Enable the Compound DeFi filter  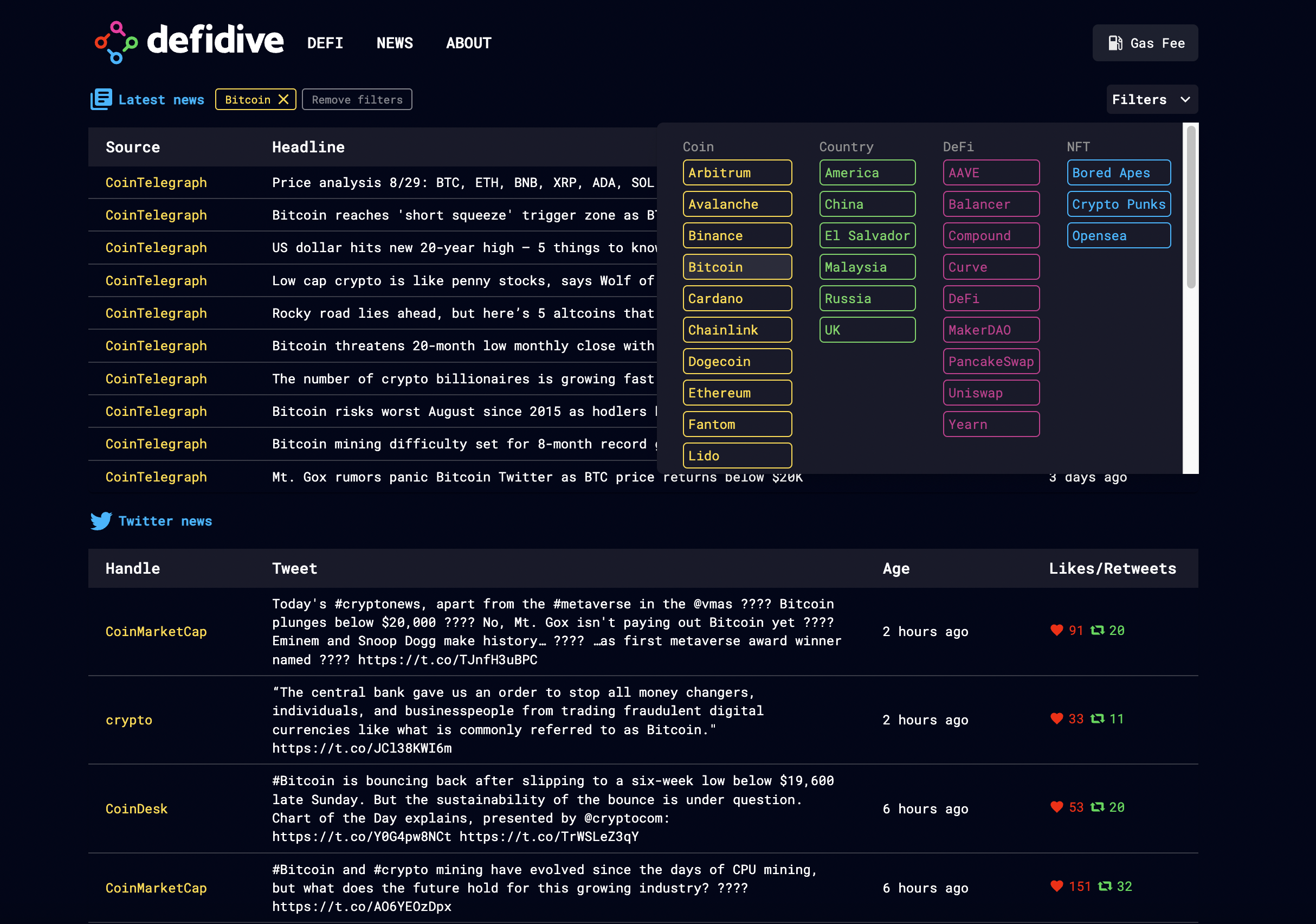coord(991,236)
